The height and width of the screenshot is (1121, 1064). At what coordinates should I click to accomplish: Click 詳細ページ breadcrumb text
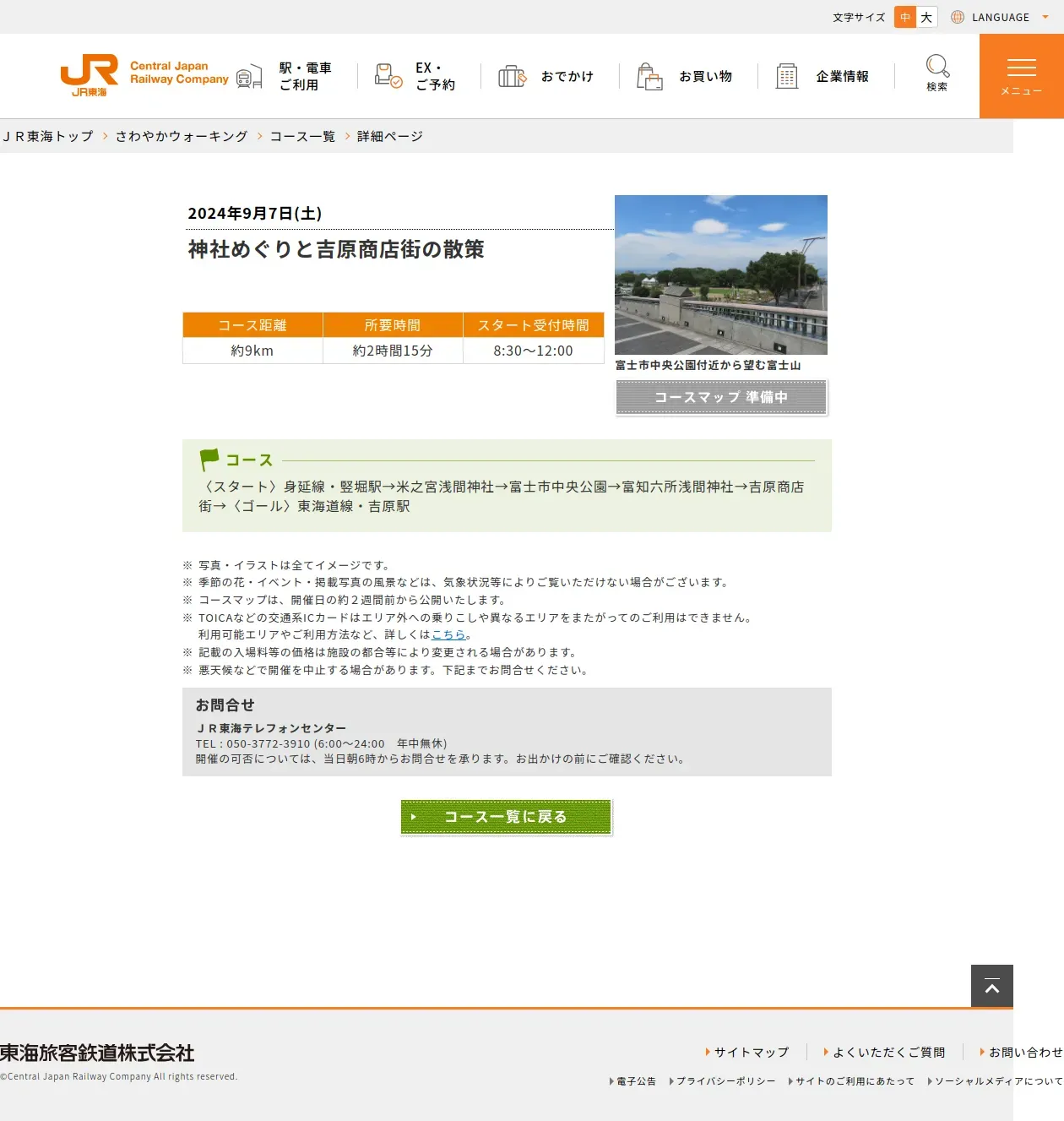coord(390,136)
